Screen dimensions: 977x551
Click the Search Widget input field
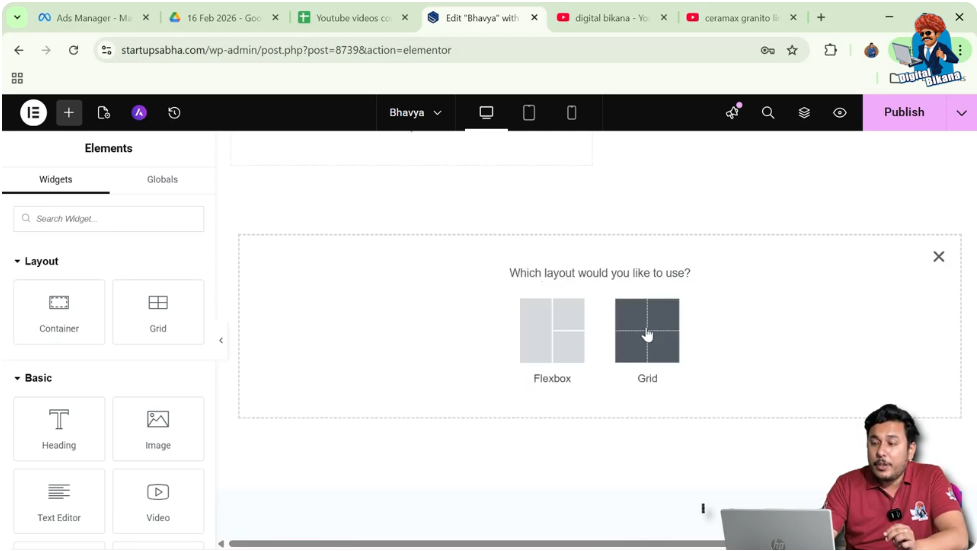pos(109,219)
